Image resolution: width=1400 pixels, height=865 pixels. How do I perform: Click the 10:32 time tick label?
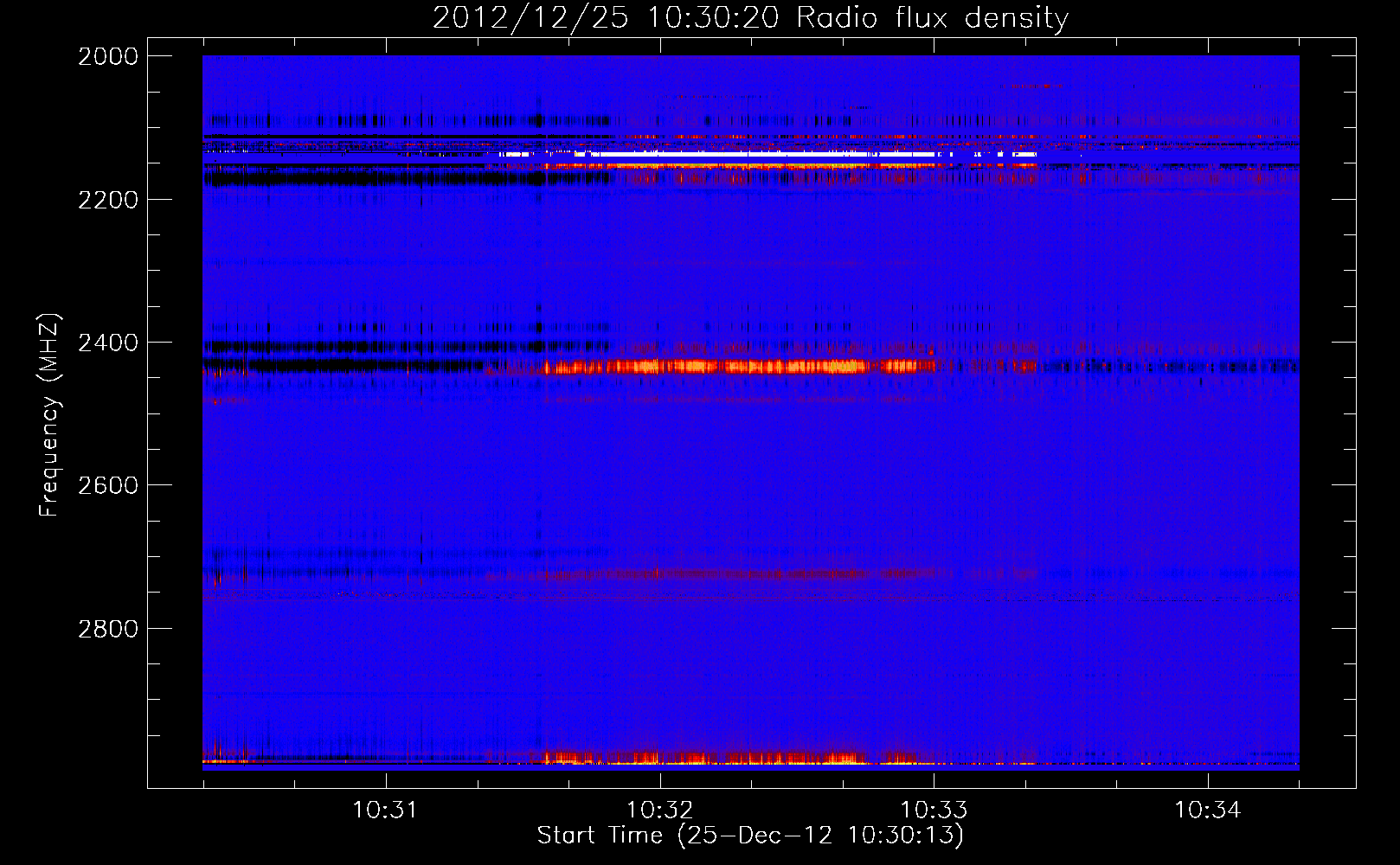pos(660,811)
